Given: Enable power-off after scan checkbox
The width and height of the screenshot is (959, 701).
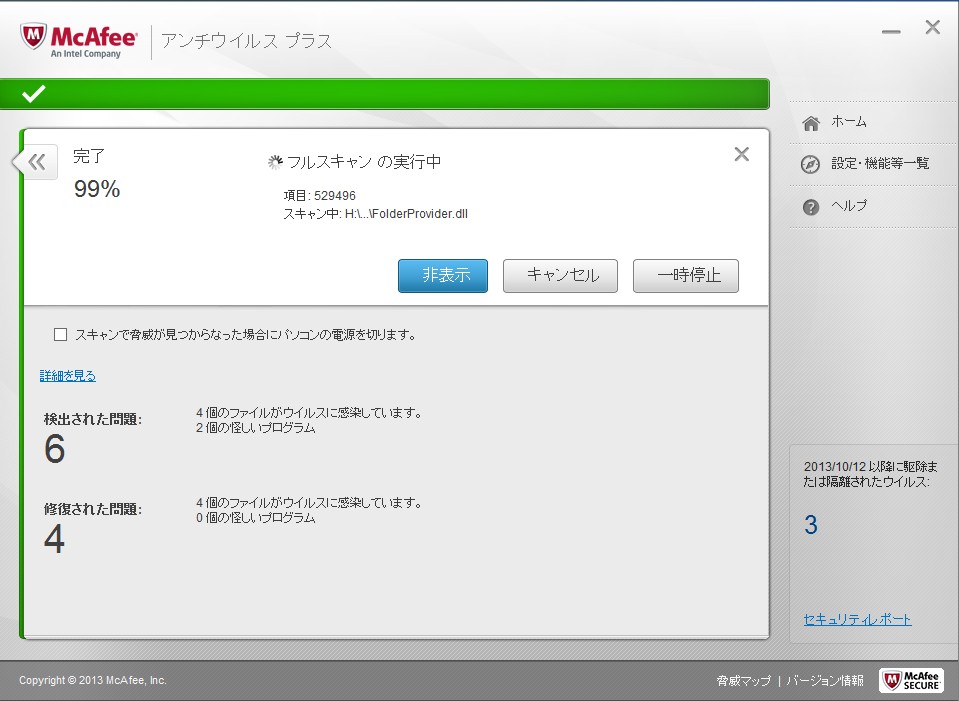Looking at the screenshot, I should pyautogui.click(x=60, y=335).
